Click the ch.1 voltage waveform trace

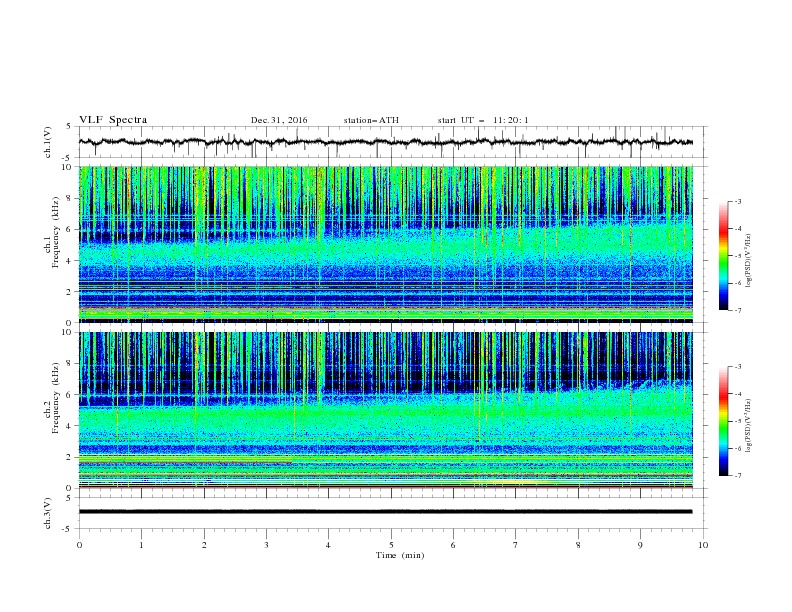385,142
